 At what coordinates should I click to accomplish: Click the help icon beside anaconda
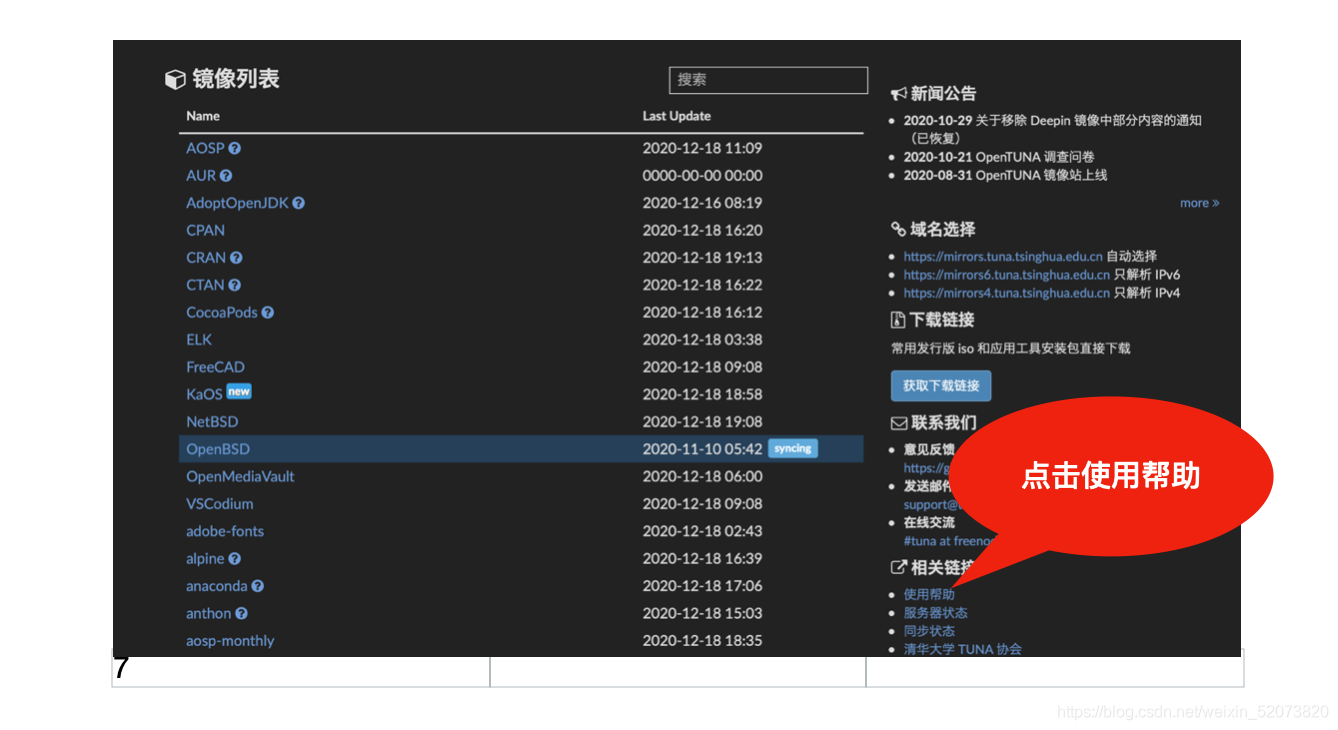258,586
